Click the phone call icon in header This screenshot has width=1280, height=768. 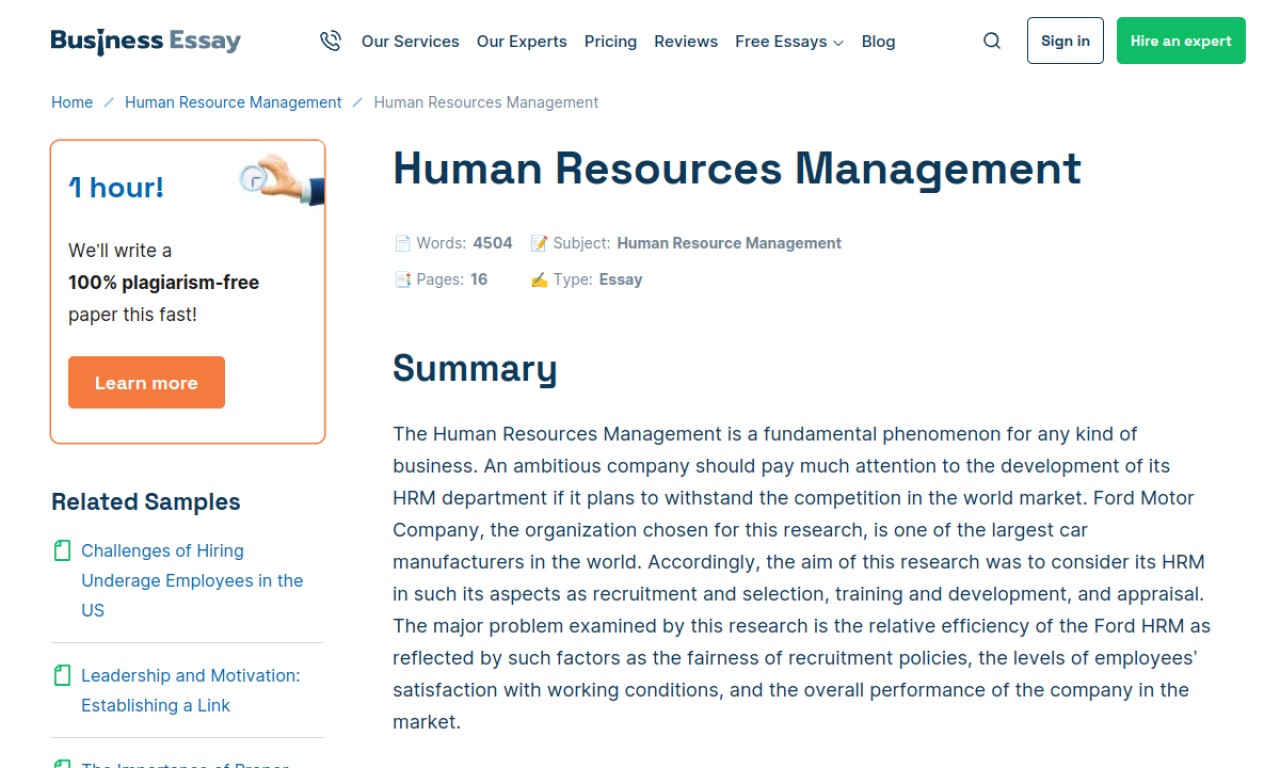[330, 41]
